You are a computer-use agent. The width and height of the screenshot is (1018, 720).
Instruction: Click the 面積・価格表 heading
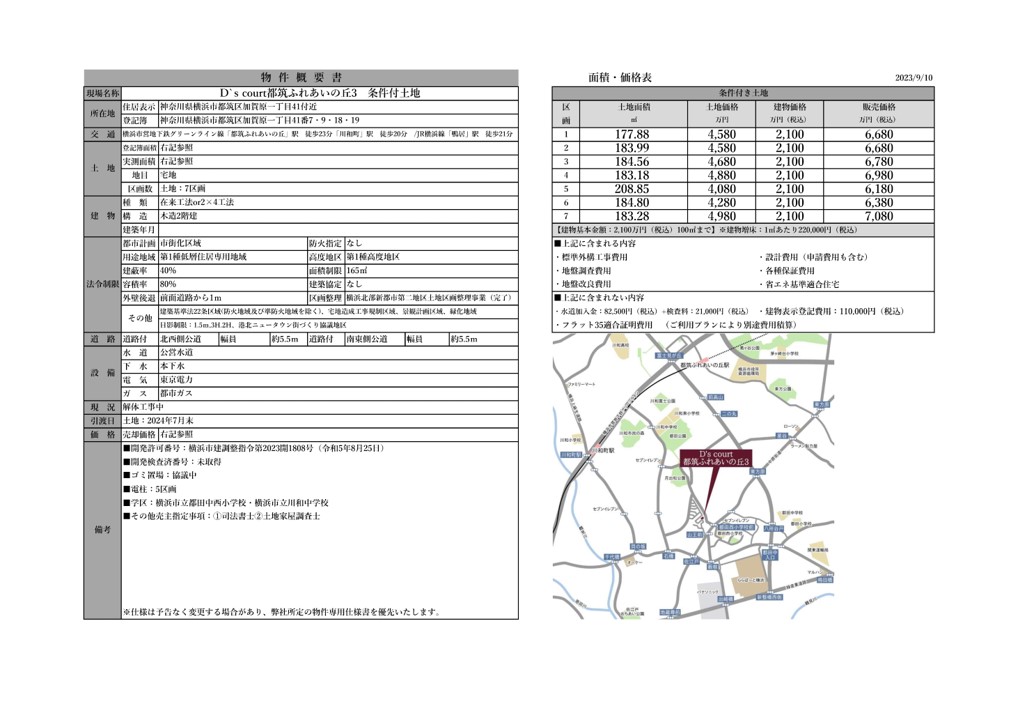coord(620,77)
